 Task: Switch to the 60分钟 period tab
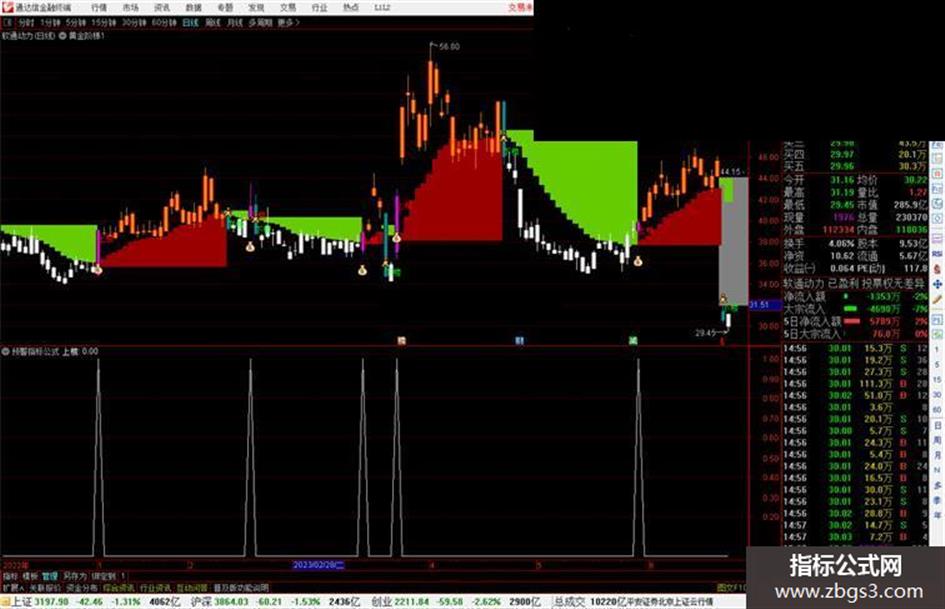[x=164, y=22]
